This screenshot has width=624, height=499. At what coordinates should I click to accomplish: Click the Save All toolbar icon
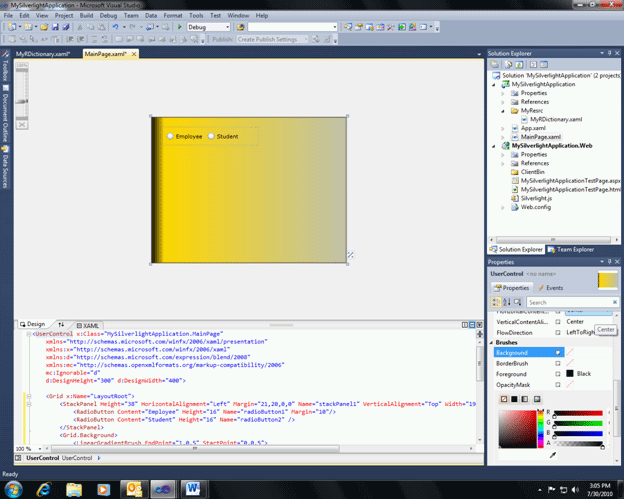[x=66, y=27]
